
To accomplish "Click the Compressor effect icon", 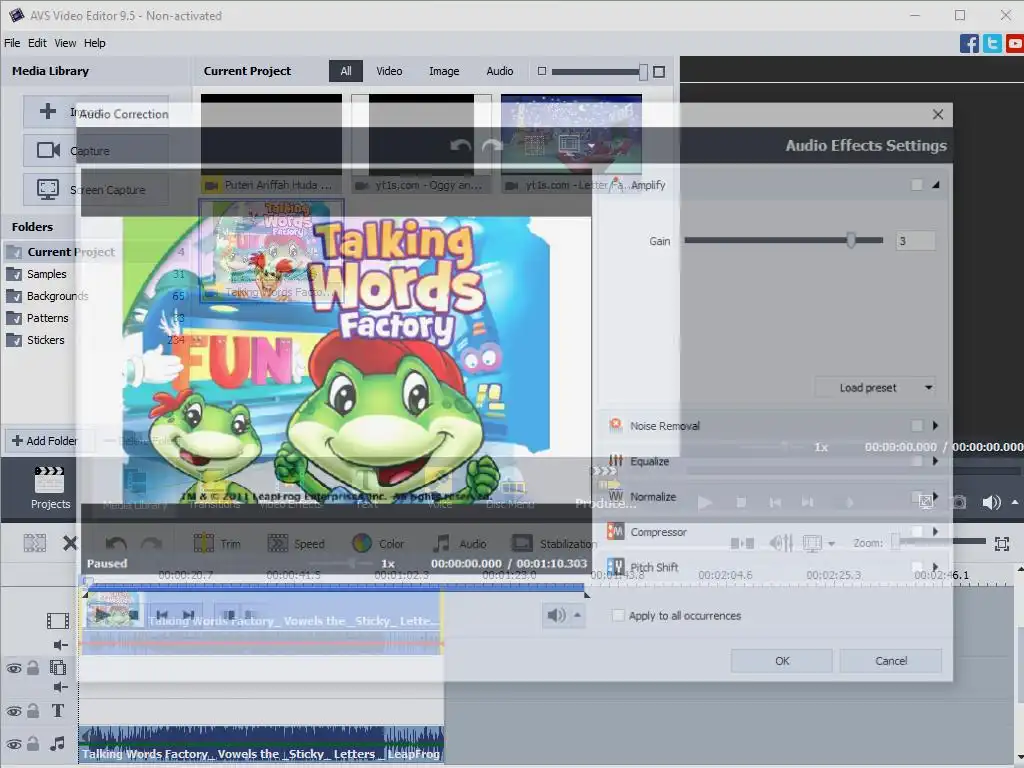I will point(615,532).
